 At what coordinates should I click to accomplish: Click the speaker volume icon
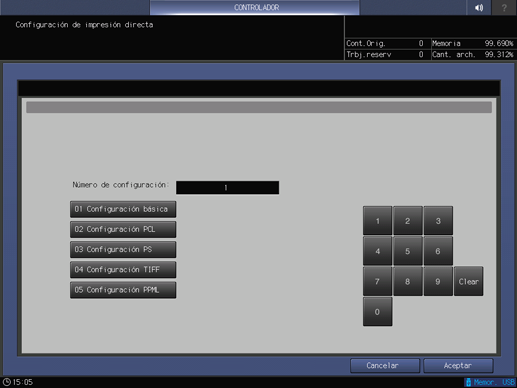click(x=479, y=7)
